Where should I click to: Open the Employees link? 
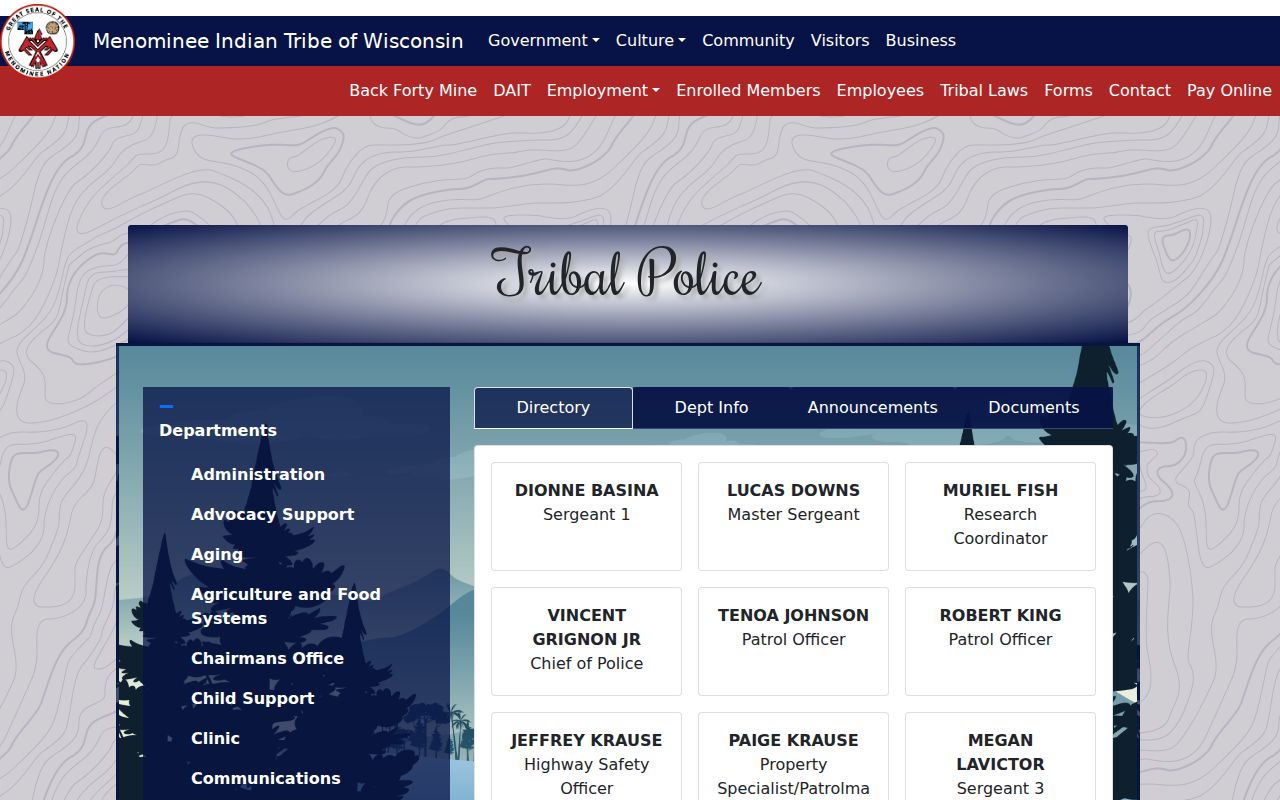point(880,90)
